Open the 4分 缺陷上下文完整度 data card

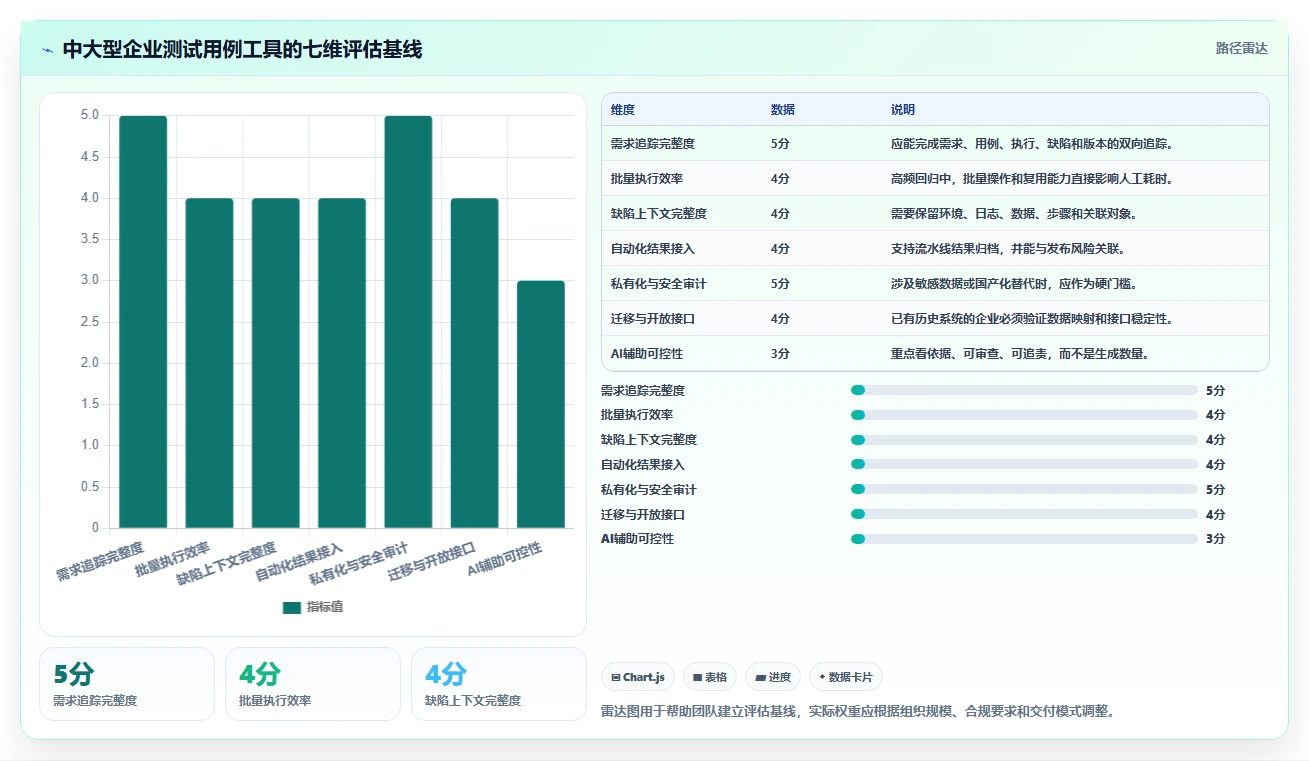click(499, 684)
